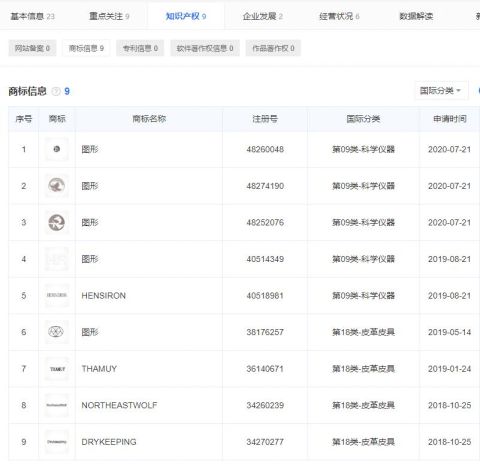480x467 pixels.
Task: Switch to the 重点关注 tab
Action: pos(109,16)
